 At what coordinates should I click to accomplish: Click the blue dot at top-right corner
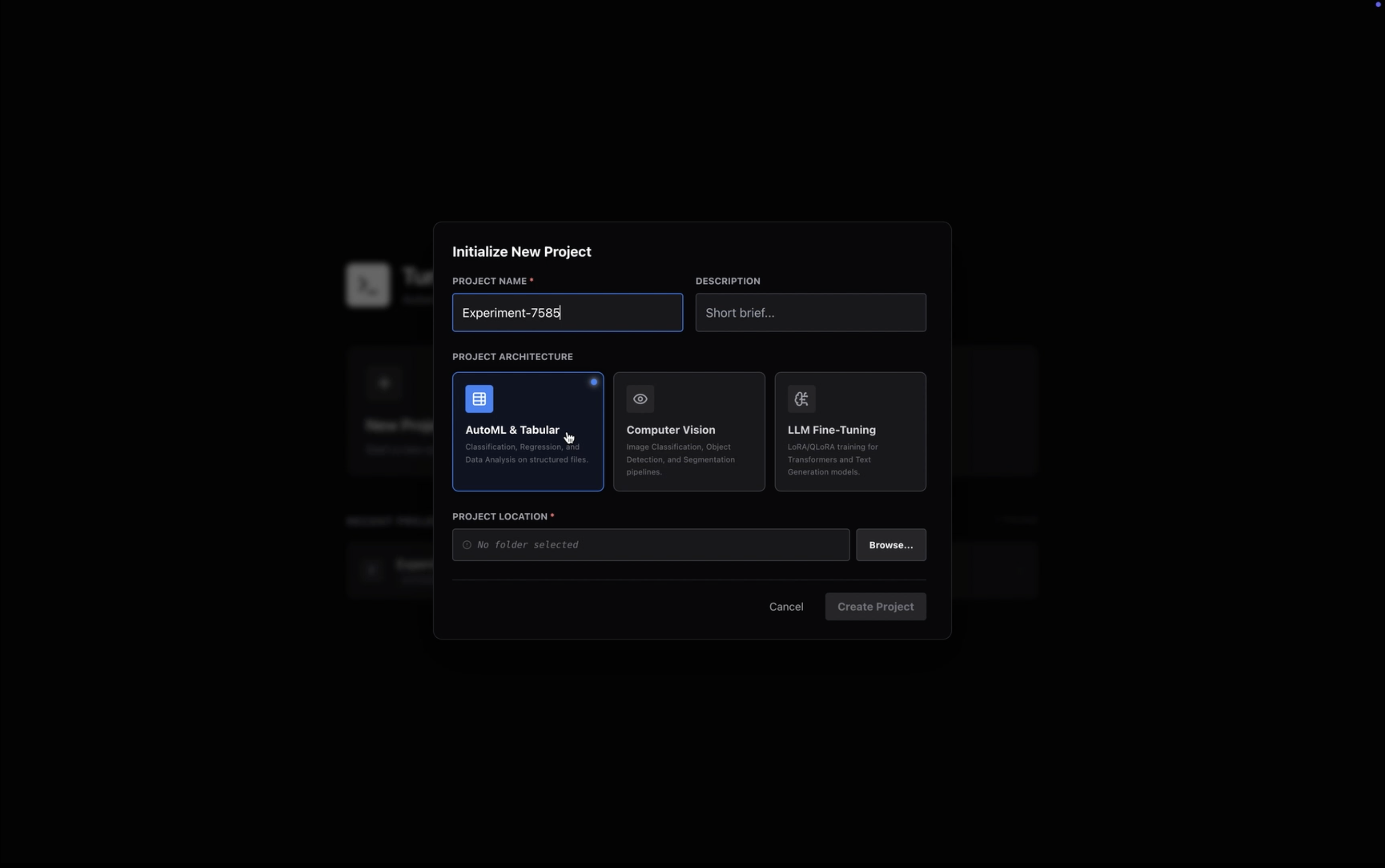(1378, 5)
